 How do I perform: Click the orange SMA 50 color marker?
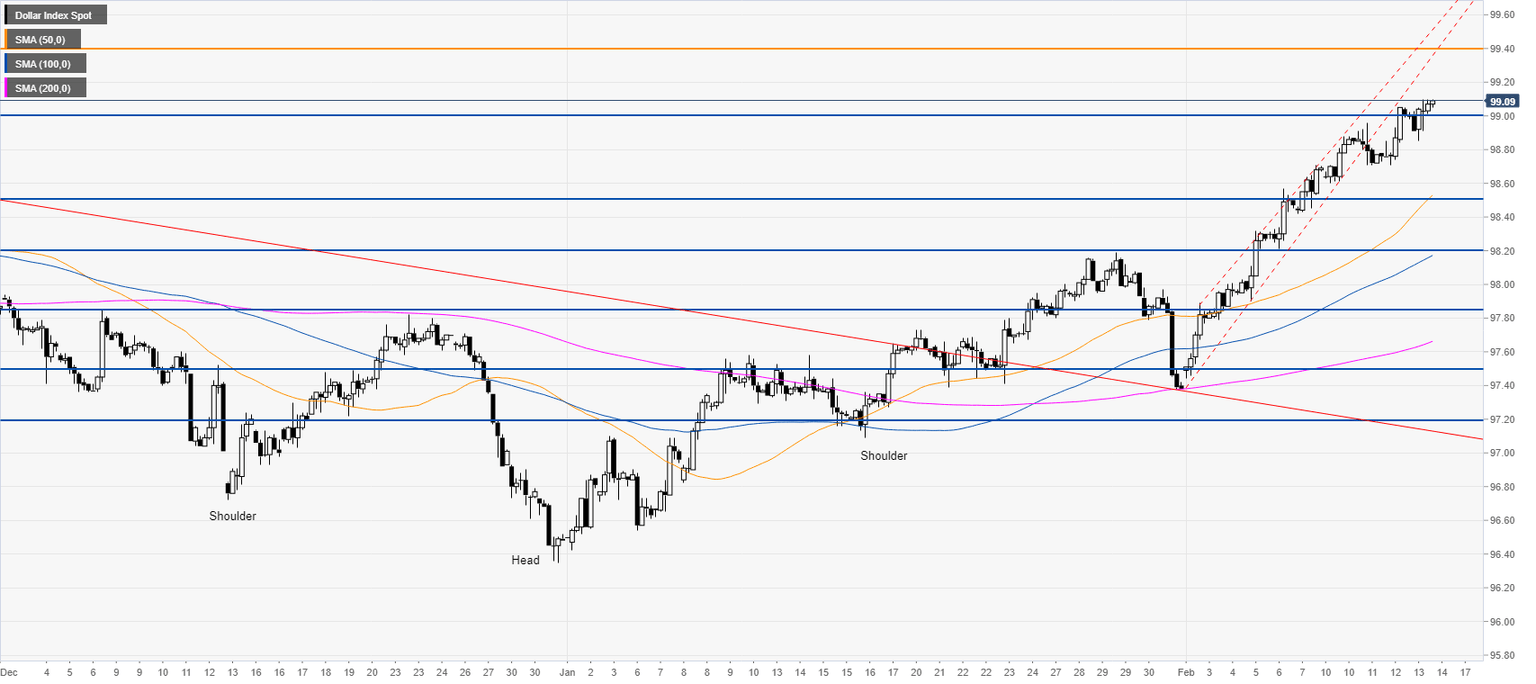tap(7, 39)
